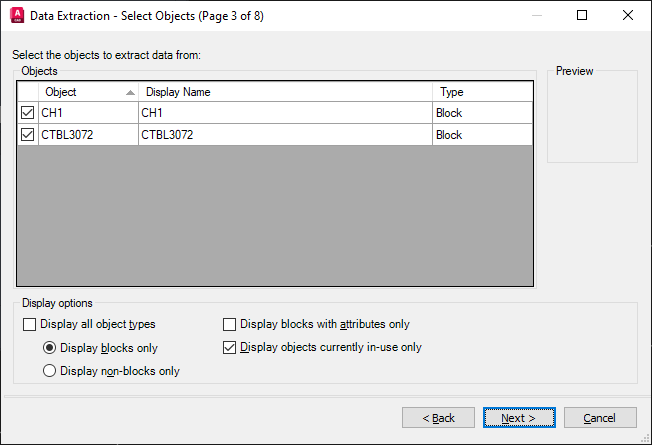The height and width of the screenshot is (445, 652).
Task: Uncheck the CH1 object checkbox
Action: [x=28, y=113]
